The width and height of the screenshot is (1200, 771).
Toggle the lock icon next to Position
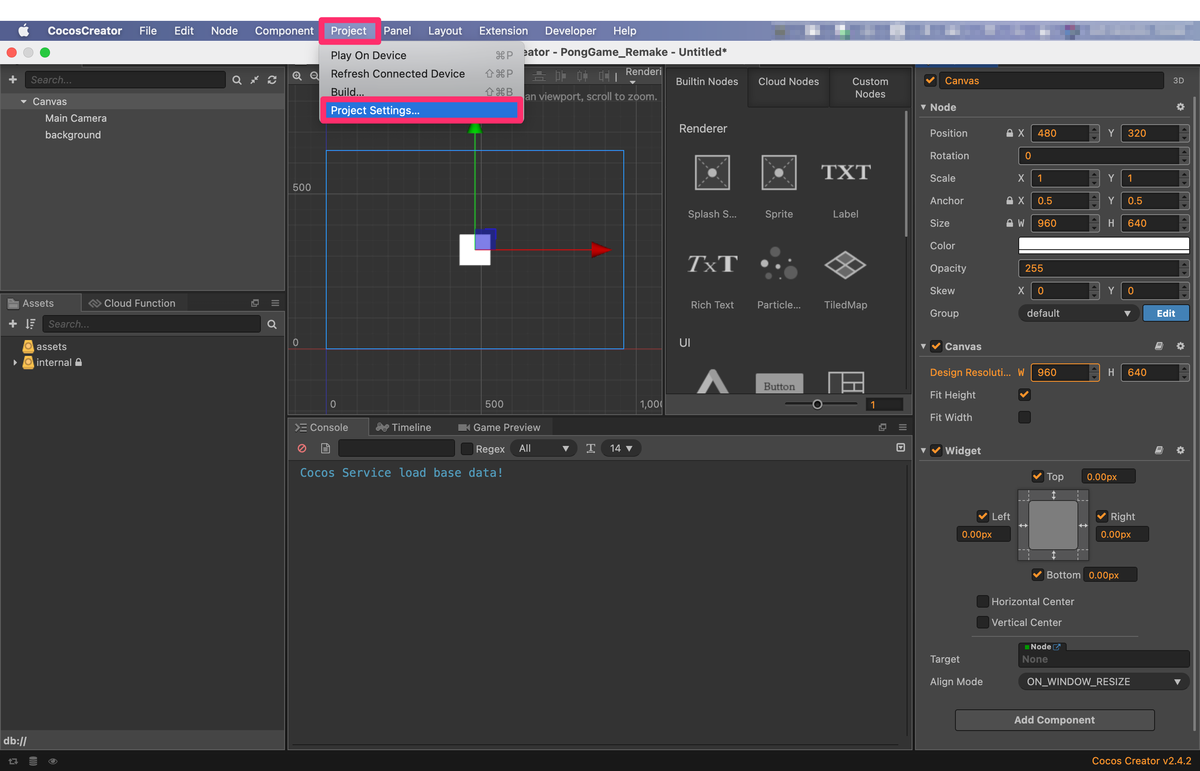[x=1009, y=133]
